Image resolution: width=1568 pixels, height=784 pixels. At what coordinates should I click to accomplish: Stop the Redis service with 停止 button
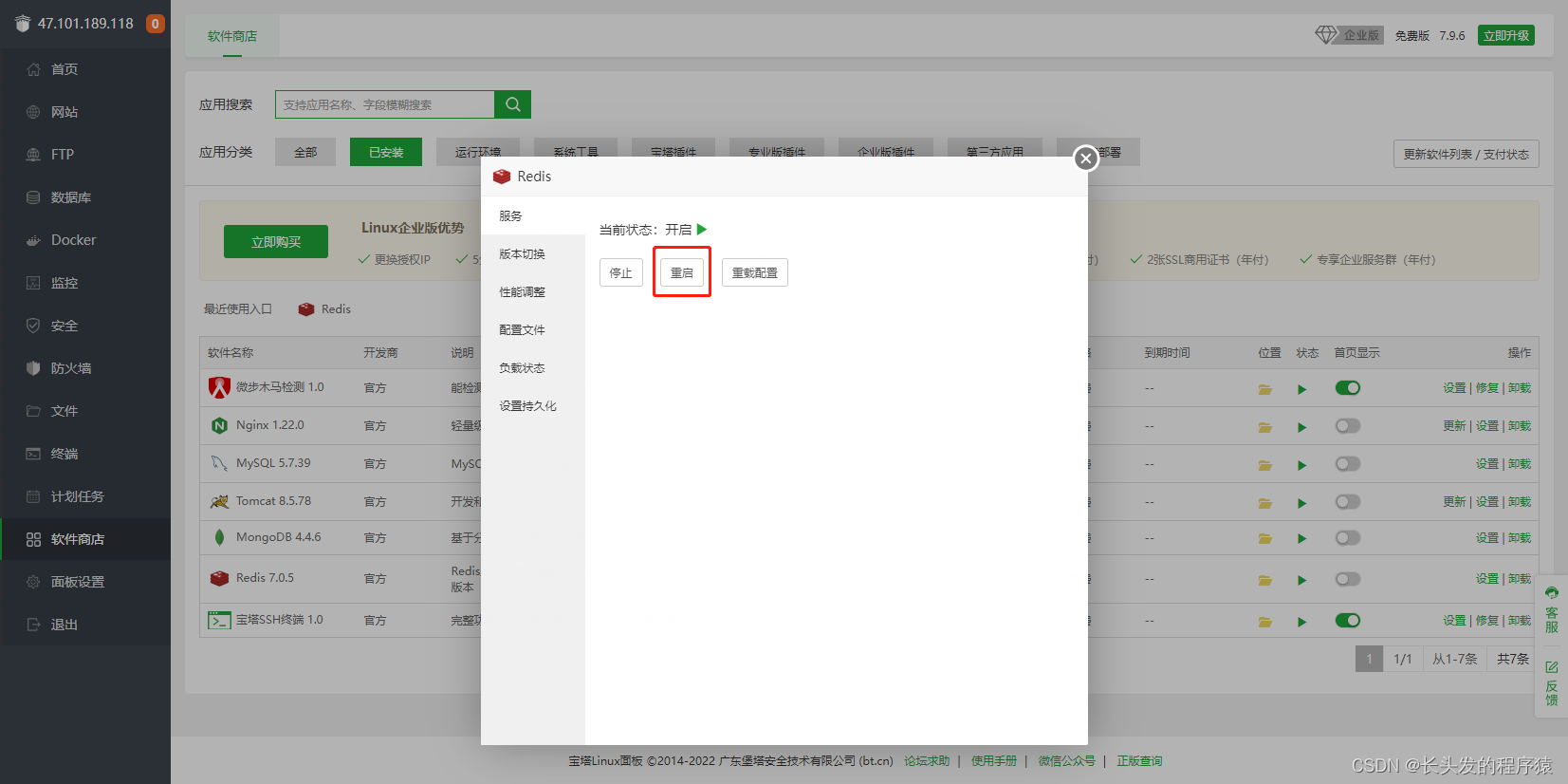click(621, 272)
